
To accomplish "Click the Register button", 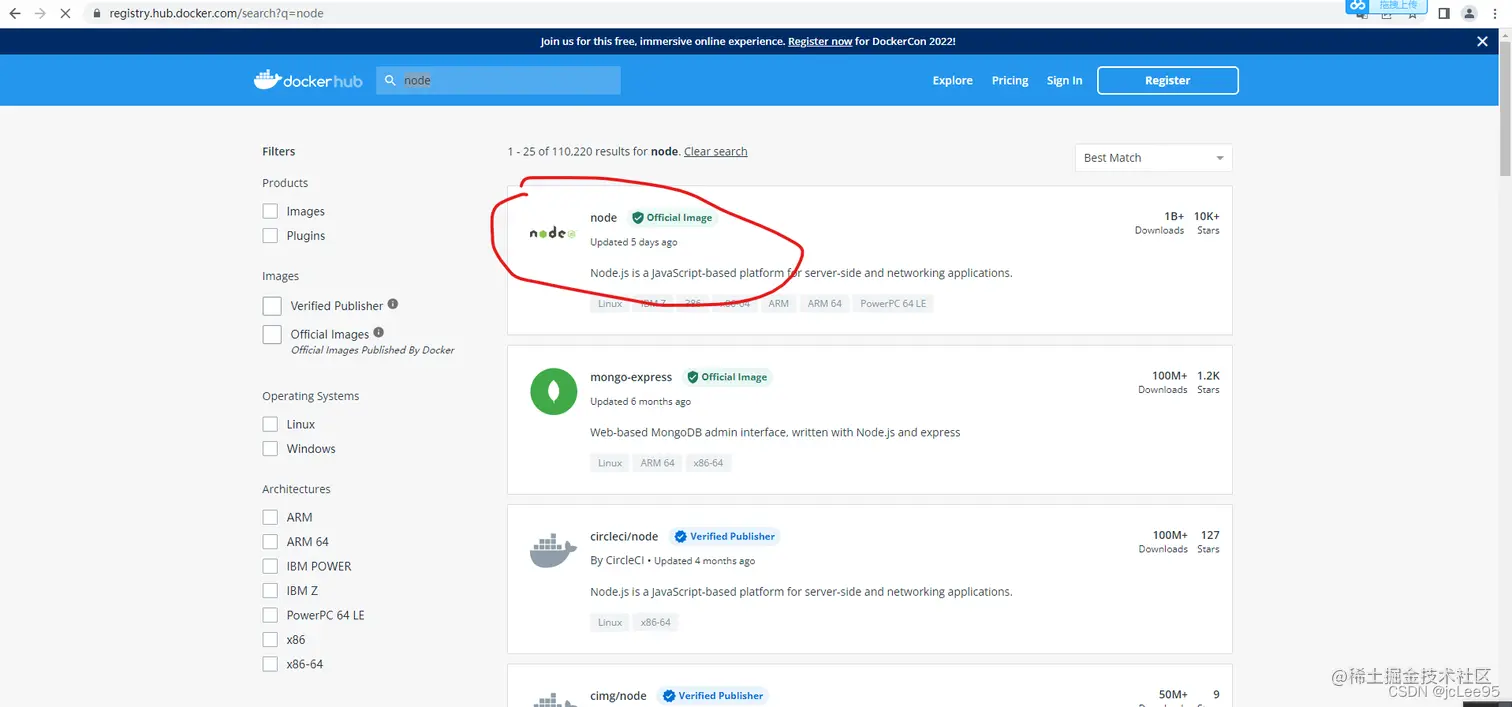I will (x=1168, y=80).
